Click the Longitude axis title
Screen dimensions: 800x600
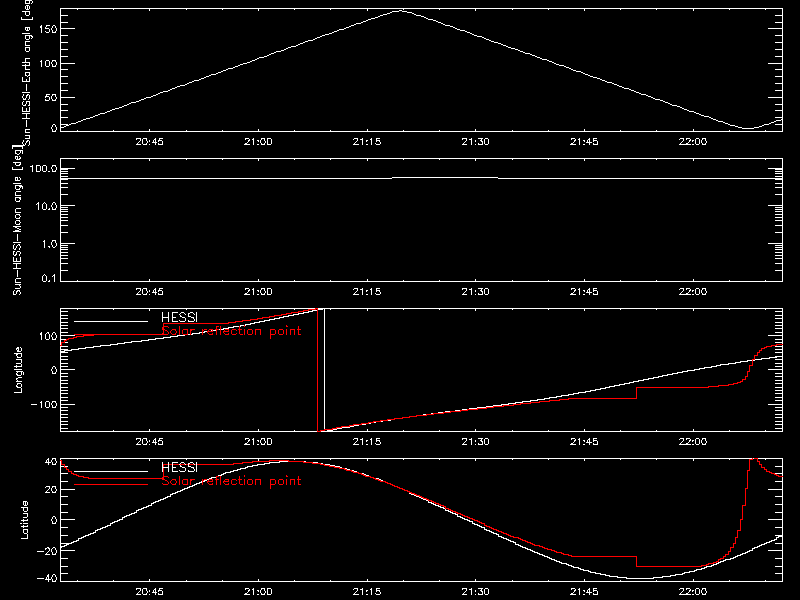click(x=18, y=370)
